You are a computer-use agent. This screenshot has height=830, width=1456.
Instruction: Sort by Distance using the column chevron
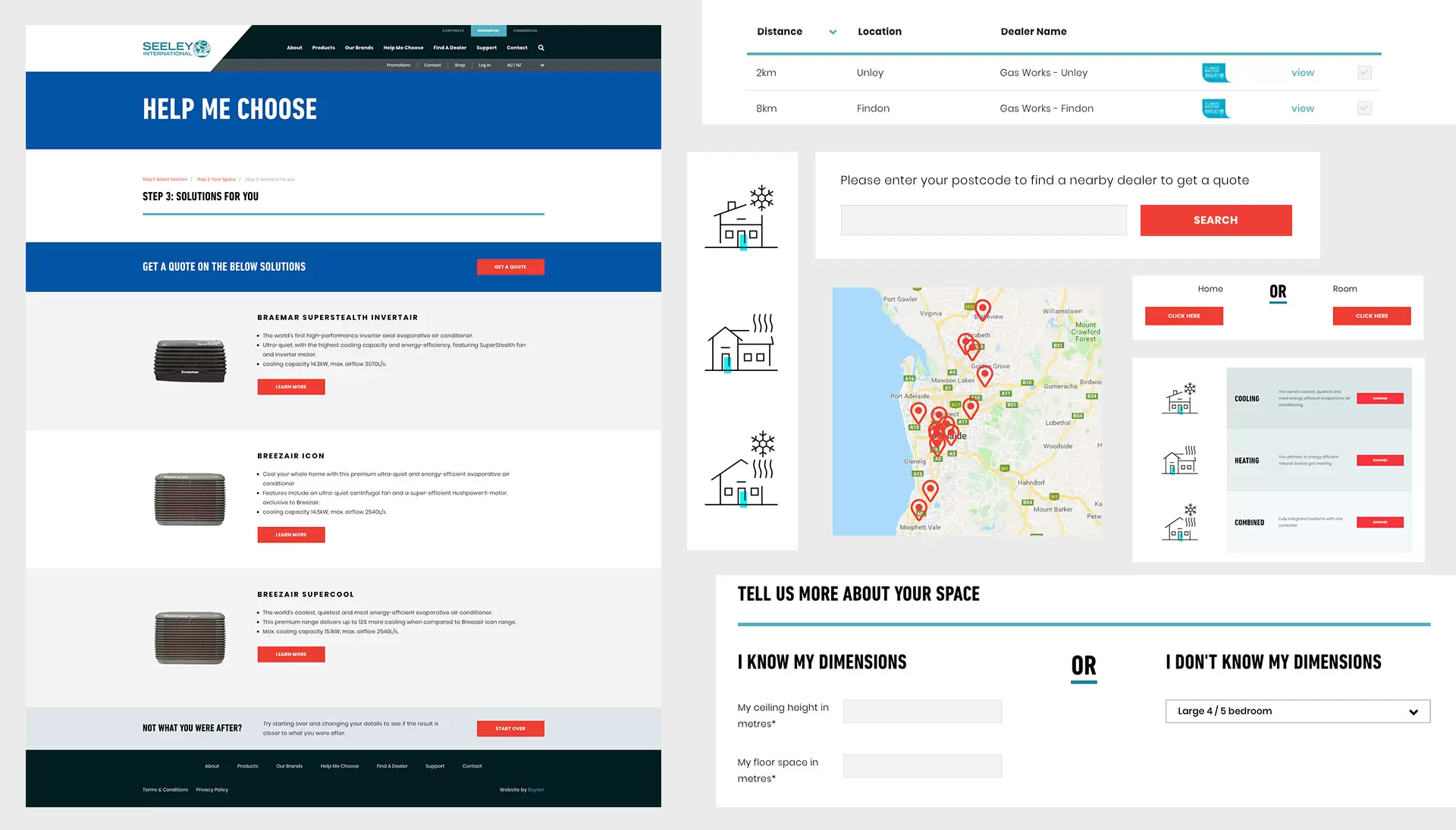pos(833,32)
